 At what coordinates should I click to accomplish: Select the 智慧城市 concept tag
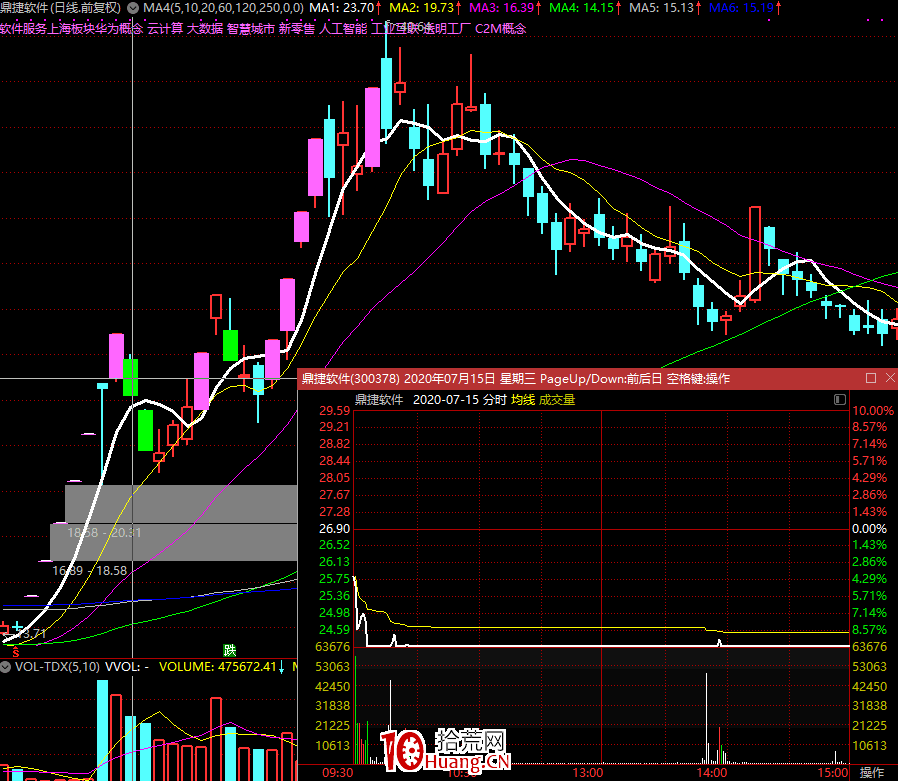pos(251,28)
